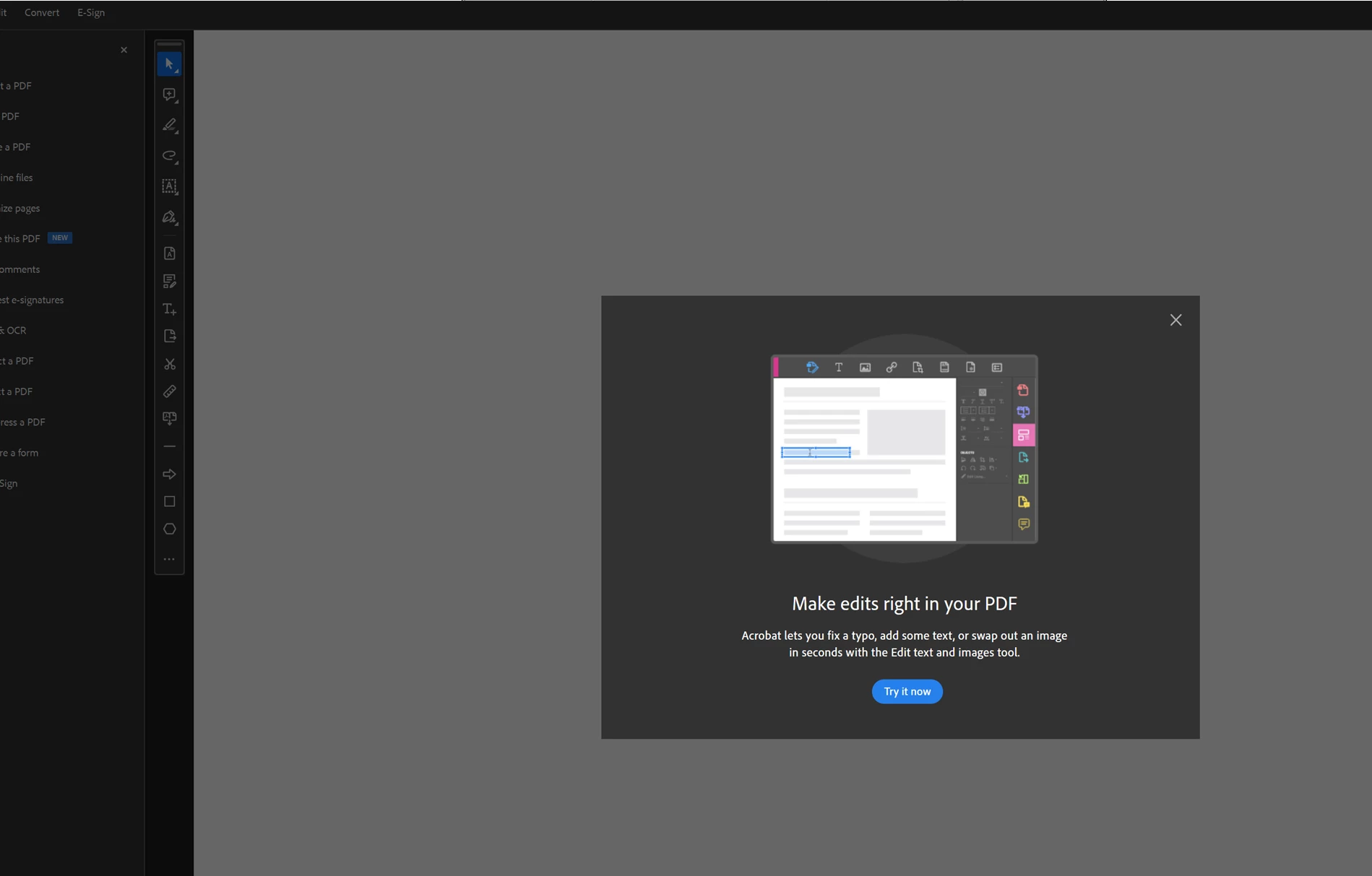Close the left tools panel
This screenshot has width=1372, height=876.
124,50
